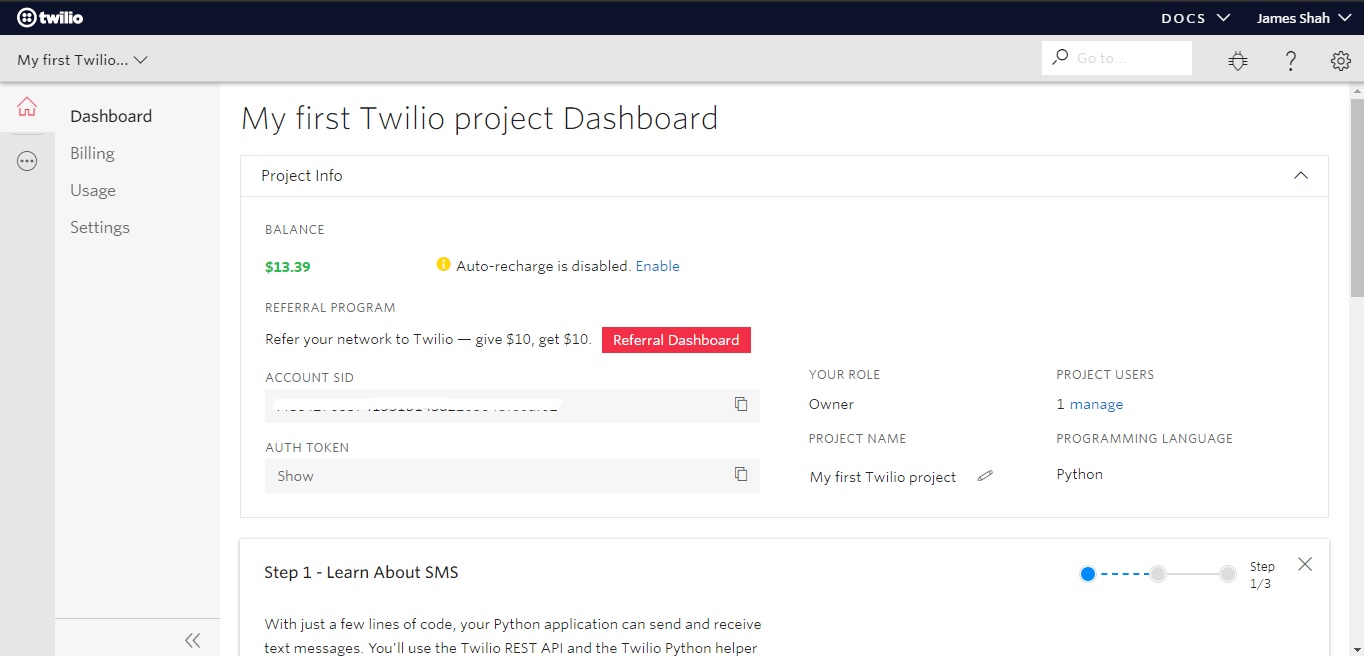
Task: Open Billing in the sidebar
Action: point(92,153)
